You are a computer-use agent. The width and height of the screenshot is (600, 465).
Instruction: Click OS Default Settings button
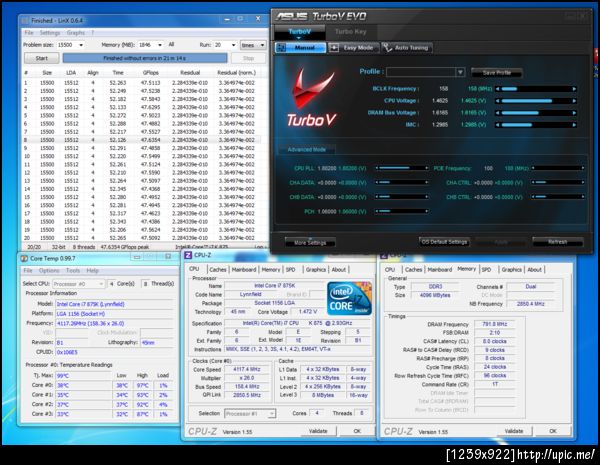[444, 242]
